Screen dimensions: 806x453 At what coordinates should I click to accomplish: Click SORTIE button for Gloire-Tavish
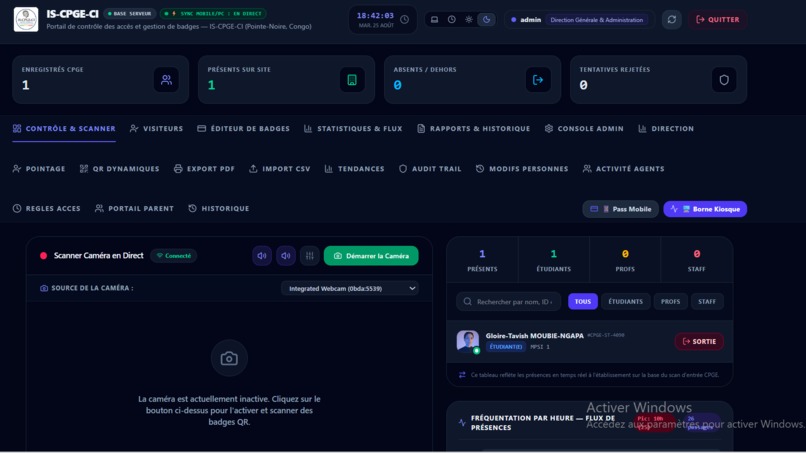coord(699,341)
